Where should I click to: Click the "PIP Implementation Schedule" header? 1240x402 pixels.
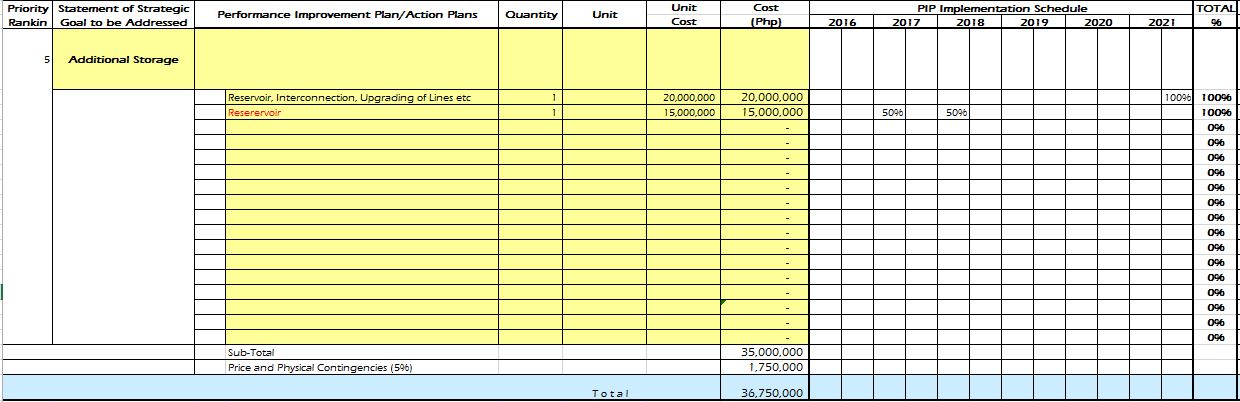coord(1001,8)
